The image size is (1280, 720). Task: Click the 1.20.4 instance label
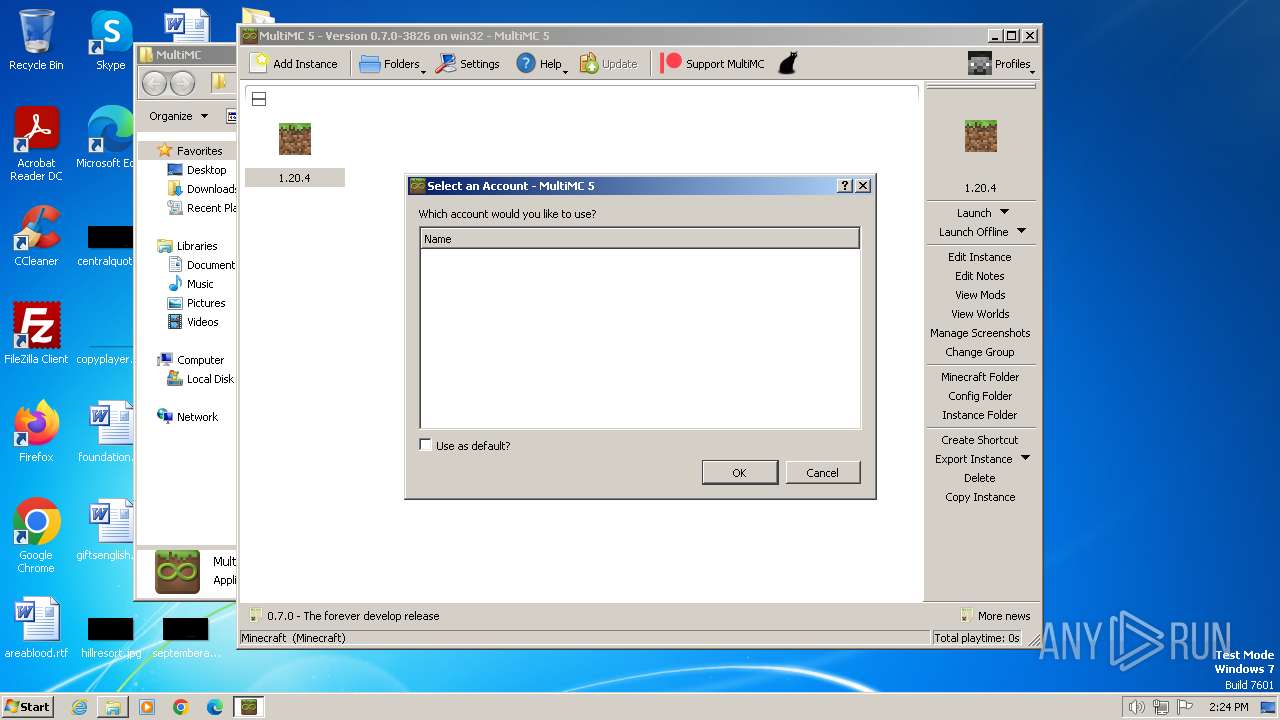pyautogui.click(x=294, y=178)
